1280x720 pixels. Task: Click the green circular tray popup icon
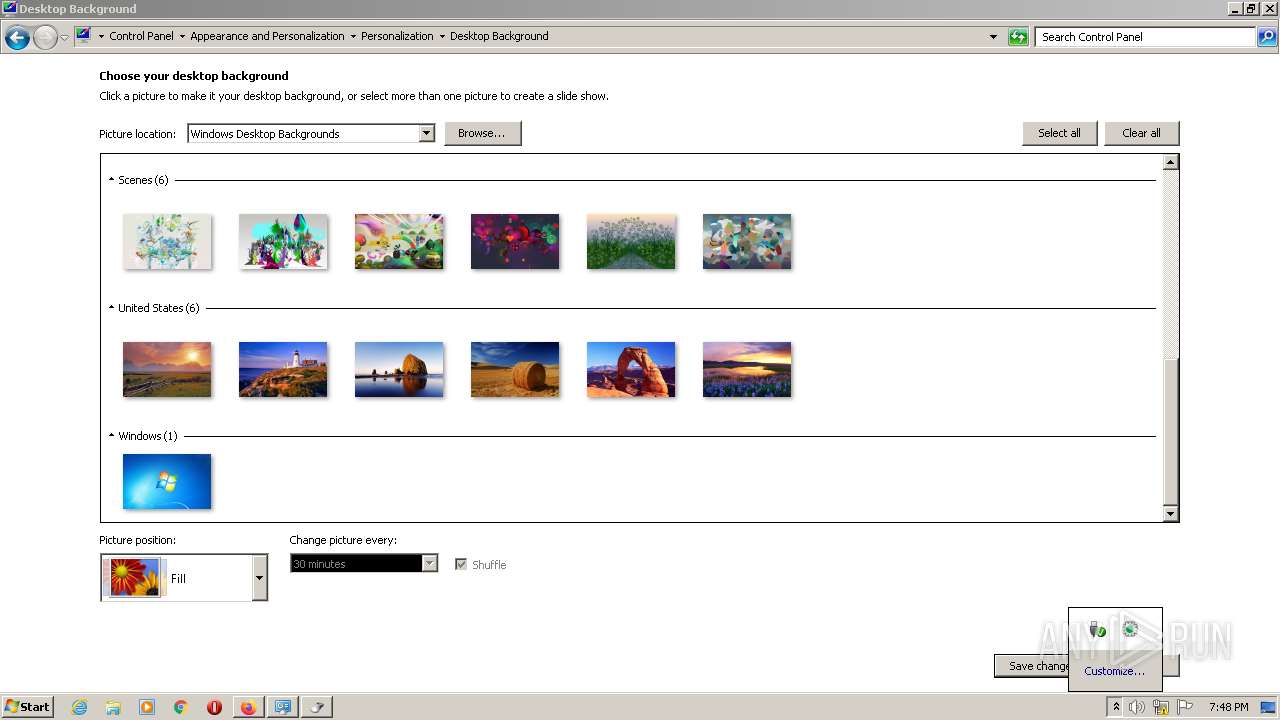pyautogui.click(x=1131, y=629)
